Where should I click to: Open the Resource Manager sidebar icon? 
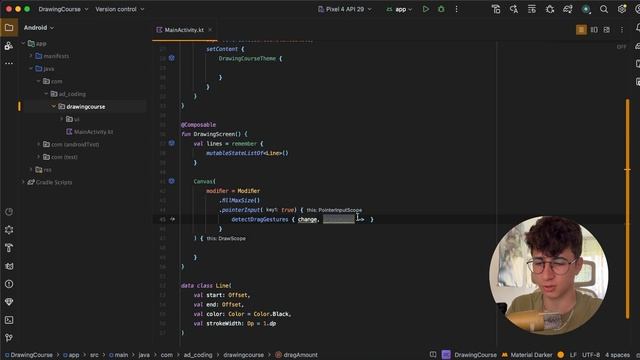point(9,46)
